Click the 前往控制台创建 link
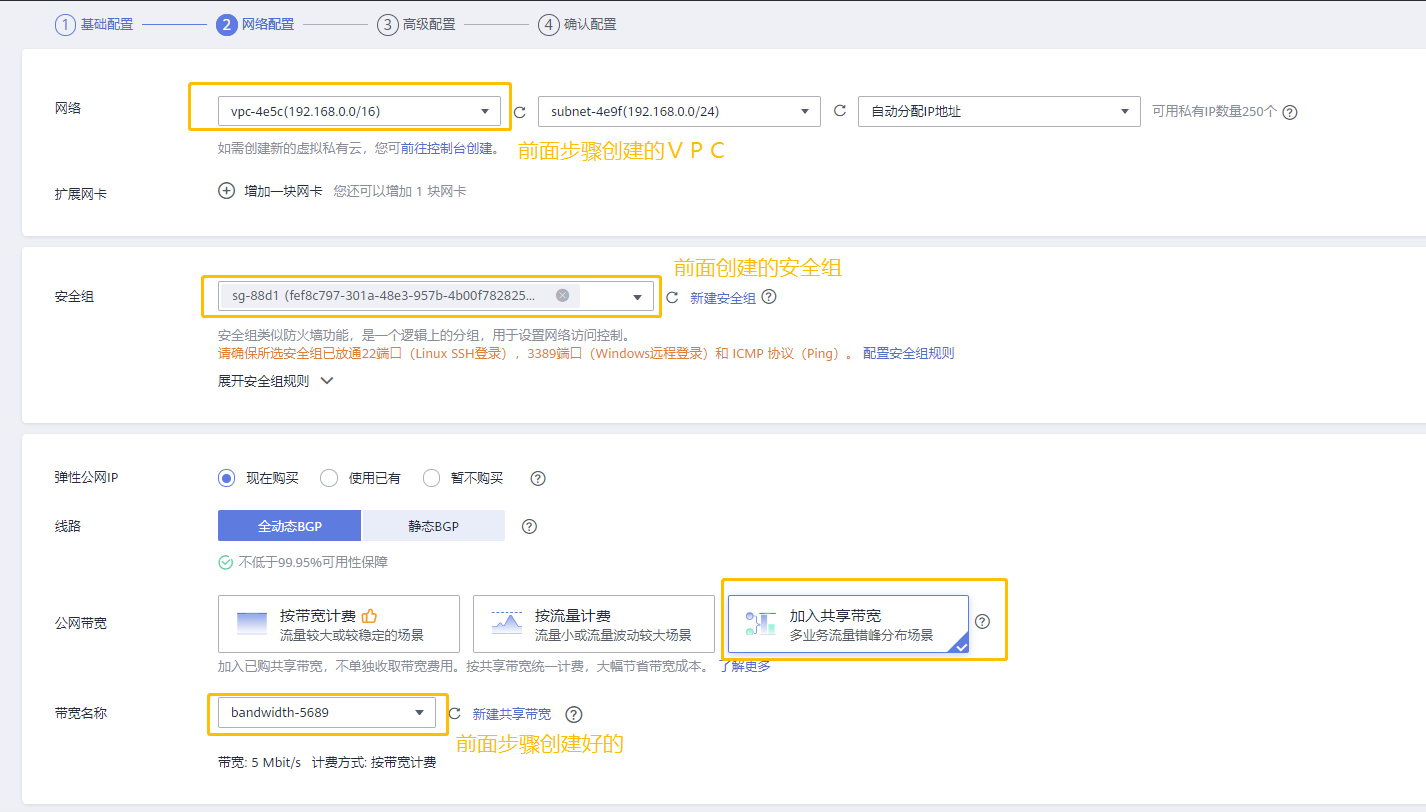The width and height of the screenshot is (1426, 812). pyautogui.click(x=447, y=149)
